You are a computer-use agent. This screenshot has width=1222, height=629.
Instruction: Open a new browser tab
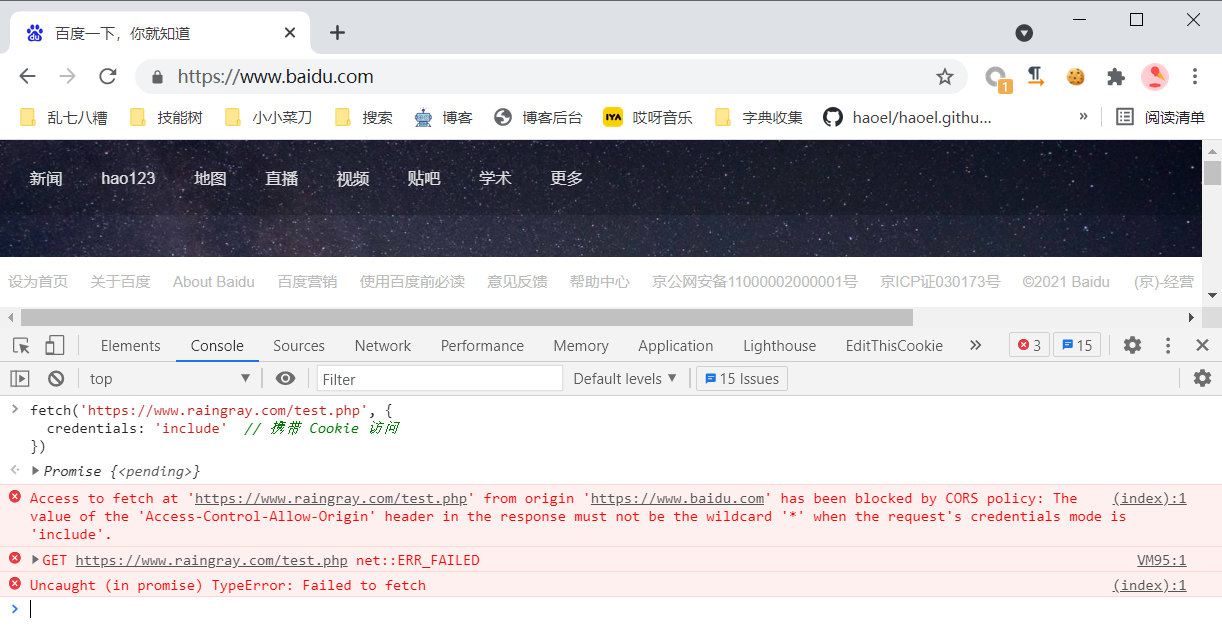tap(337, 33)
